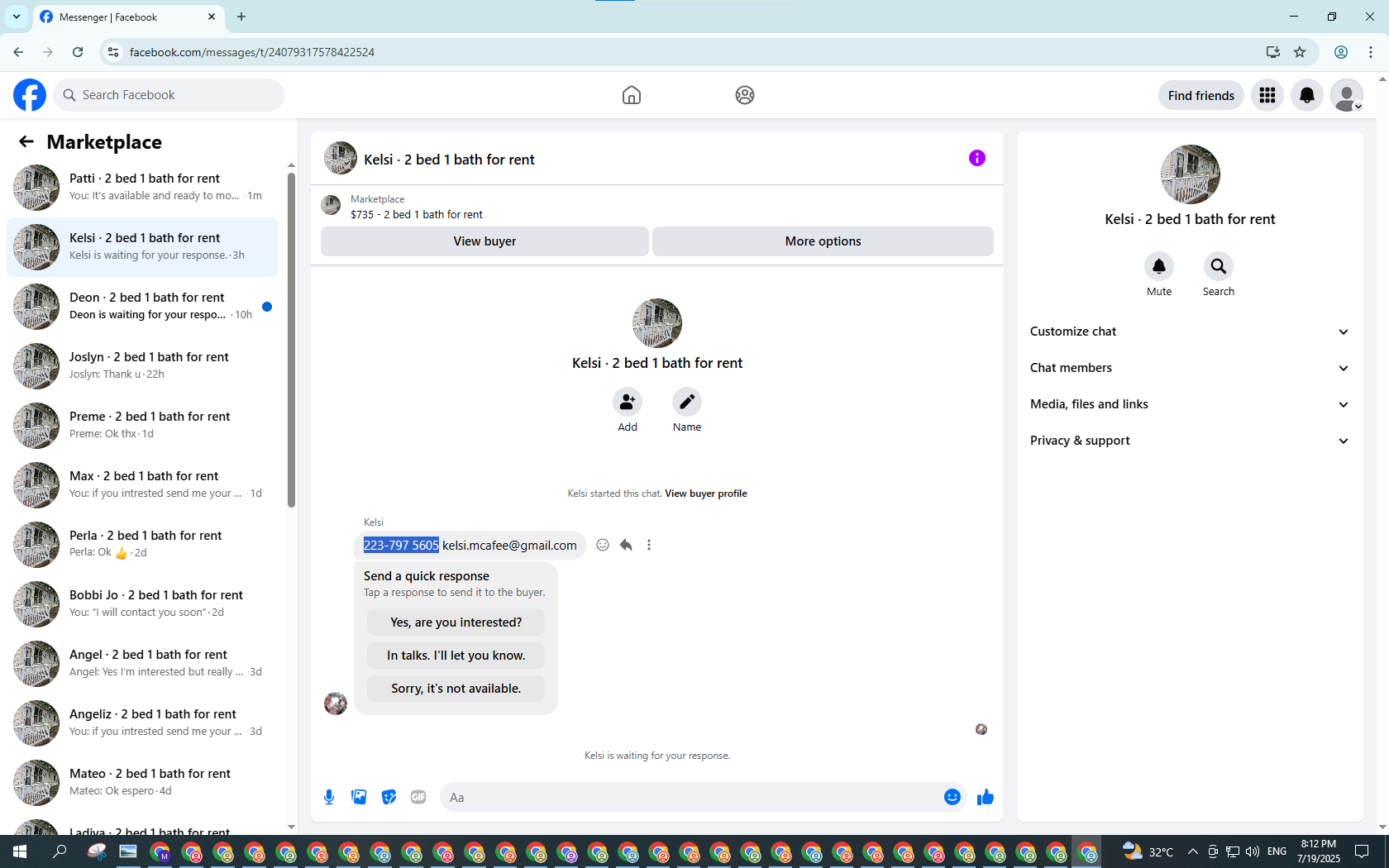Go back using Marketplace back arrow

pos(26,141)
